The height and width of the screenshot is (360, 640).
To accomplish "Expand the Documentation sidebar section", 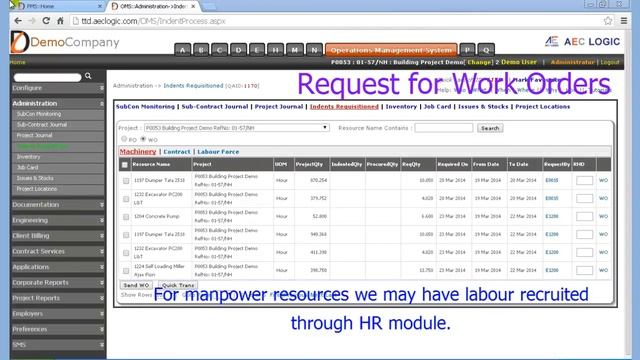I will coord(58,204).
